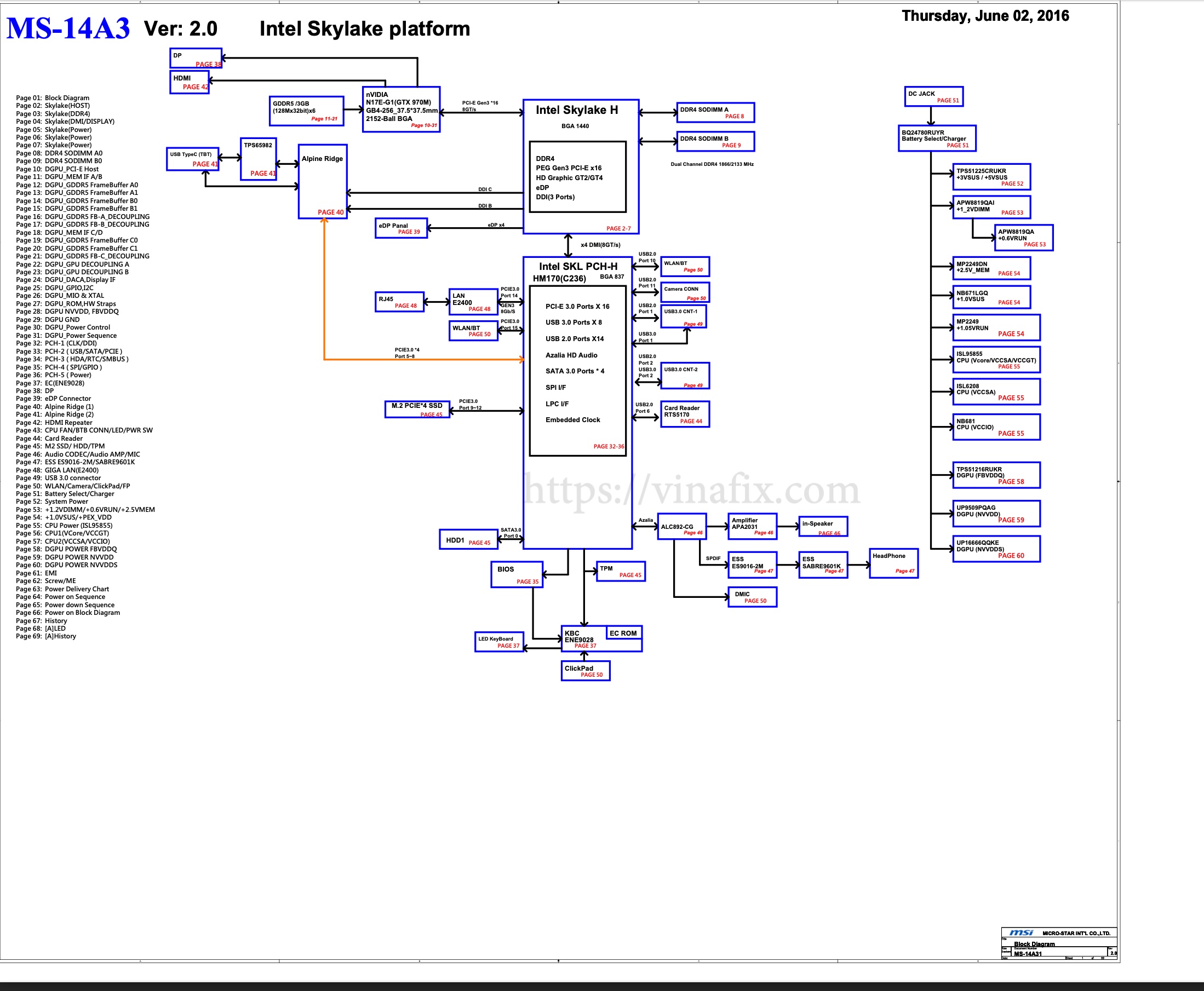
Task: Select the in-Speaker block
Action: (823, 527)
